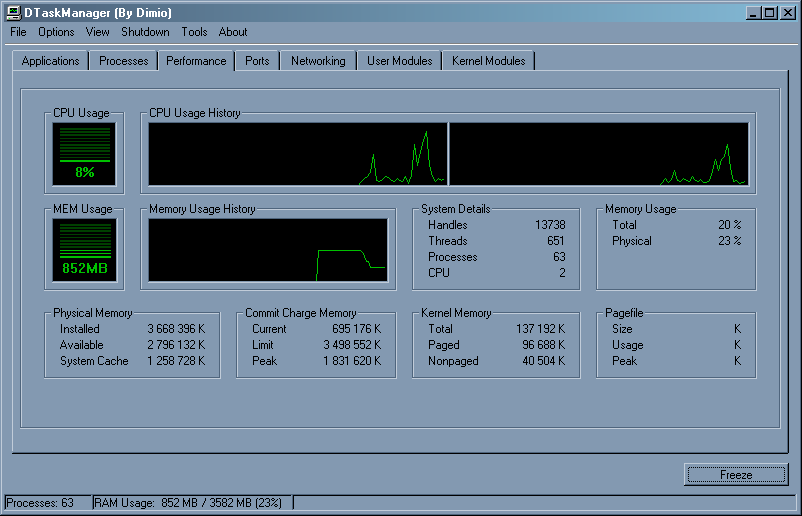Click the right CPU Usage History graph

(x=599, y=154)
